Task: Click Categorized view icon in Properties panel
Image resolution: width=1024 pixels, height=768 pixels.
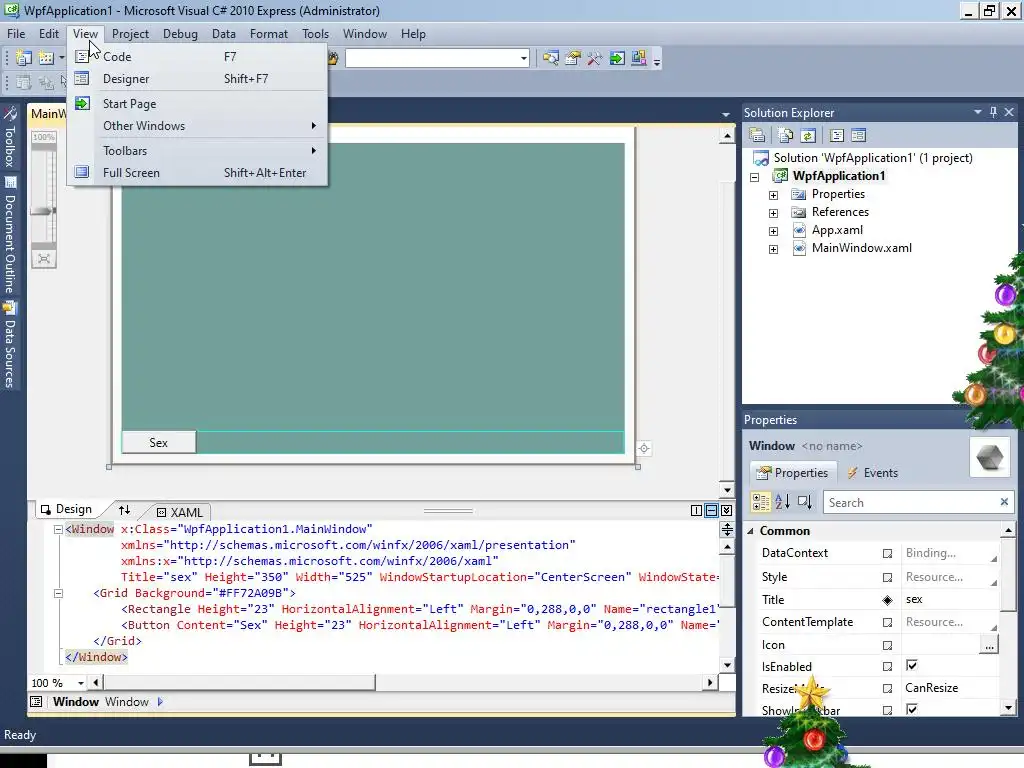Action: pos(761,502)
